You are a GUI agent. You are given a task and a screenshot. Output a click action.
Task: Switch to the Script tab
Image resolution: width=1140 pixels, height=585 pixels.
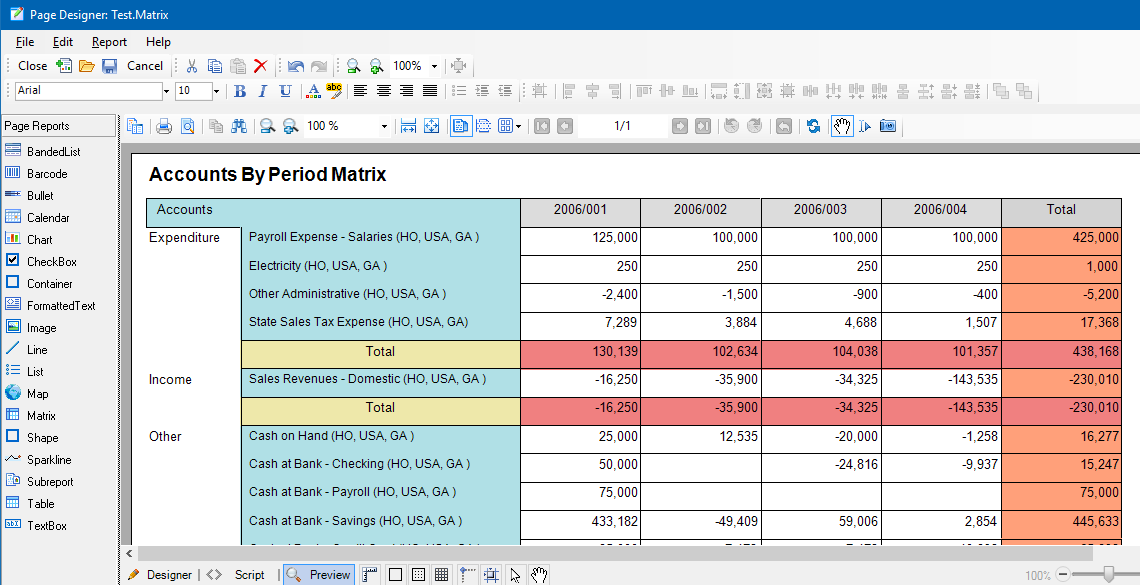[x=236, y=575]
